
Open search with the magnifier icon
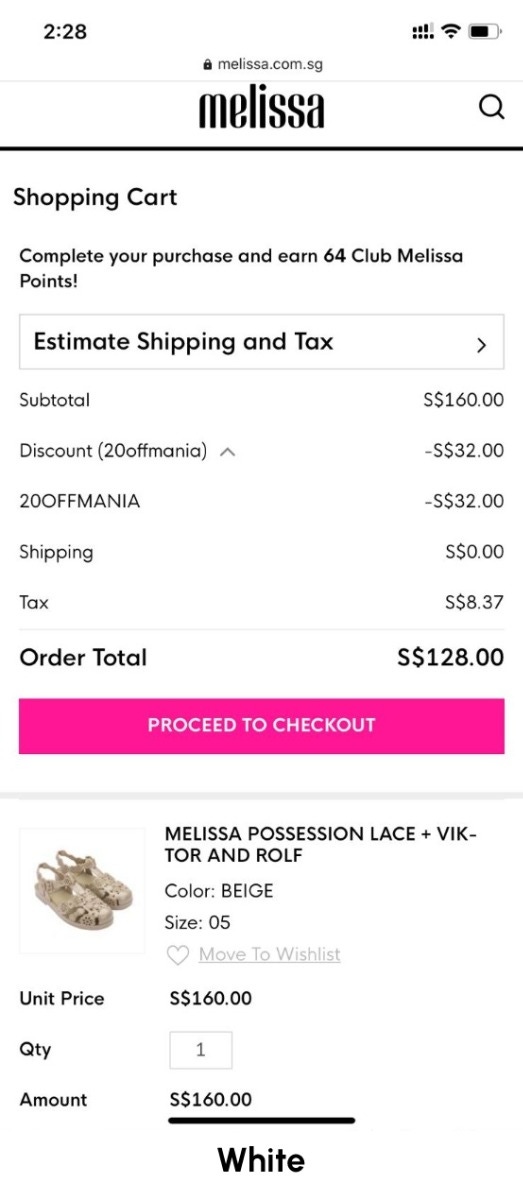[492, 107]
